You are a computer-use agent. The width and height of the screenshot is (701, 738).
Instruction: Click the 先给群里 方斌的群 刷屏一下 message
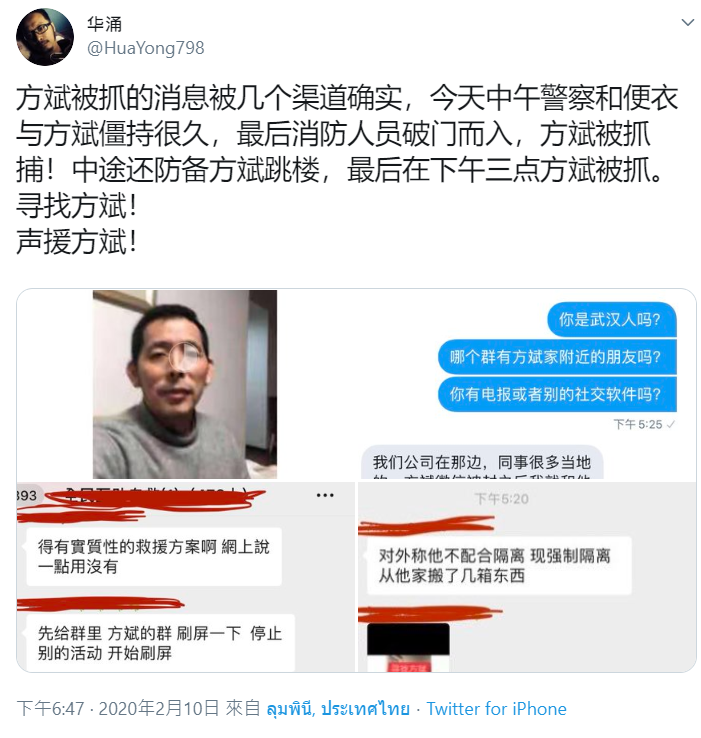(x=160, y=642)
